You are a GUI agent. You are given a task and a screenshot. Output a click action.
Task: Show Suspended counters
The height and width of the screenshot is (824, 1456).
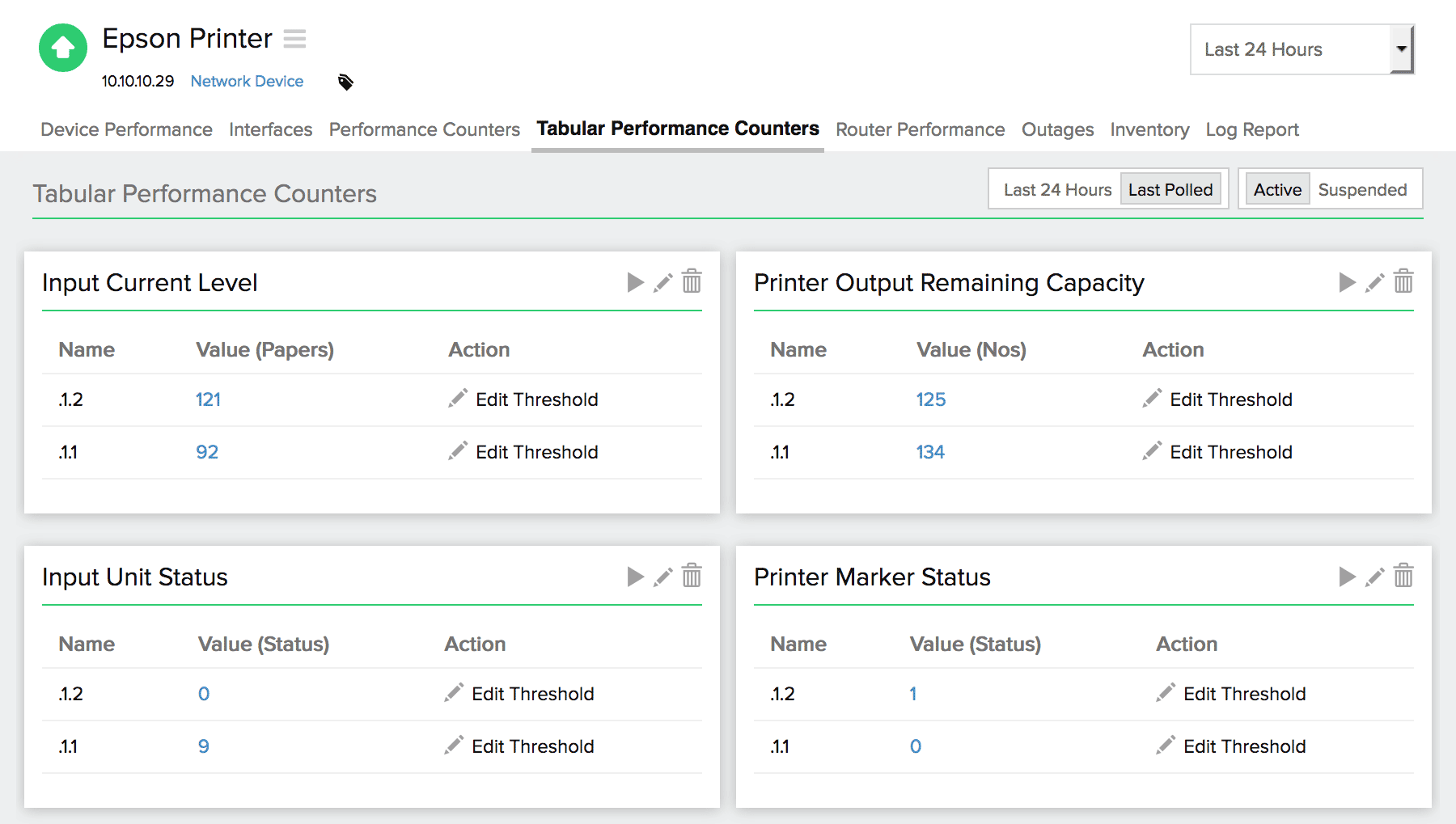click(1365, 188)
